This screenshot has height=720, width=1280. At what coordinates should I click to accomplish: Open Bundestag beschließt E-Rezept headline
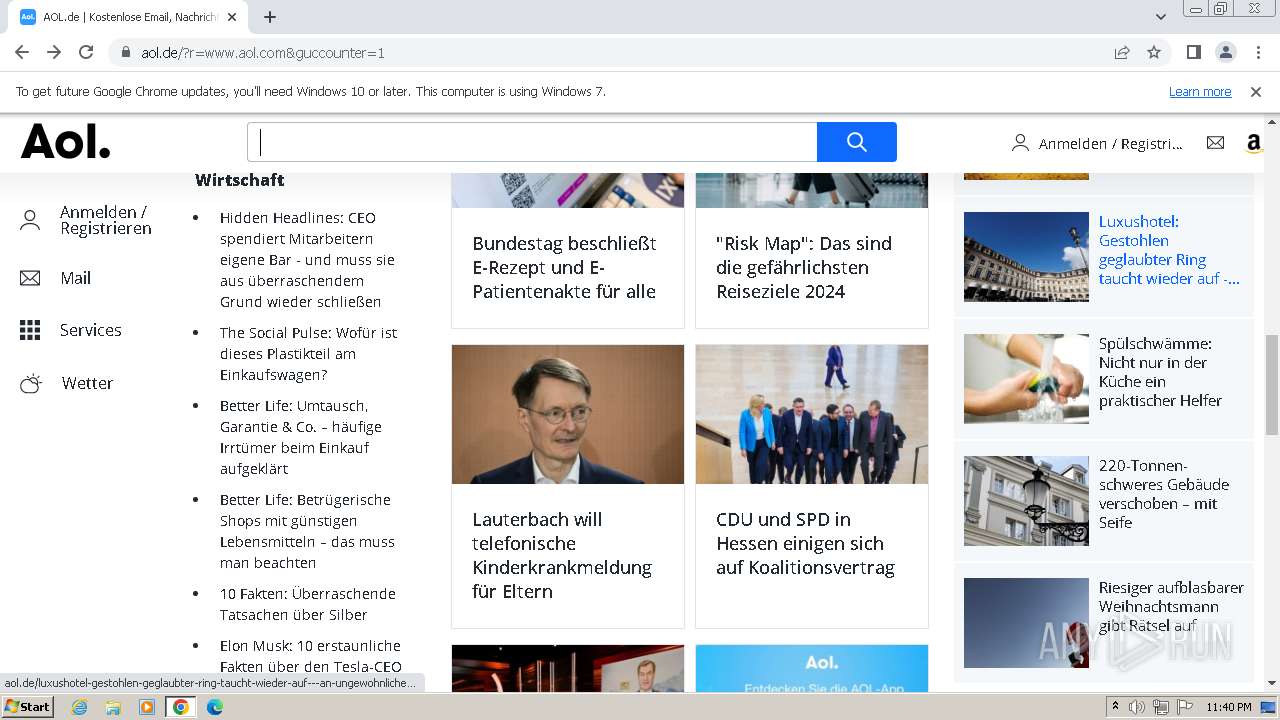click(x=565, y=267)
